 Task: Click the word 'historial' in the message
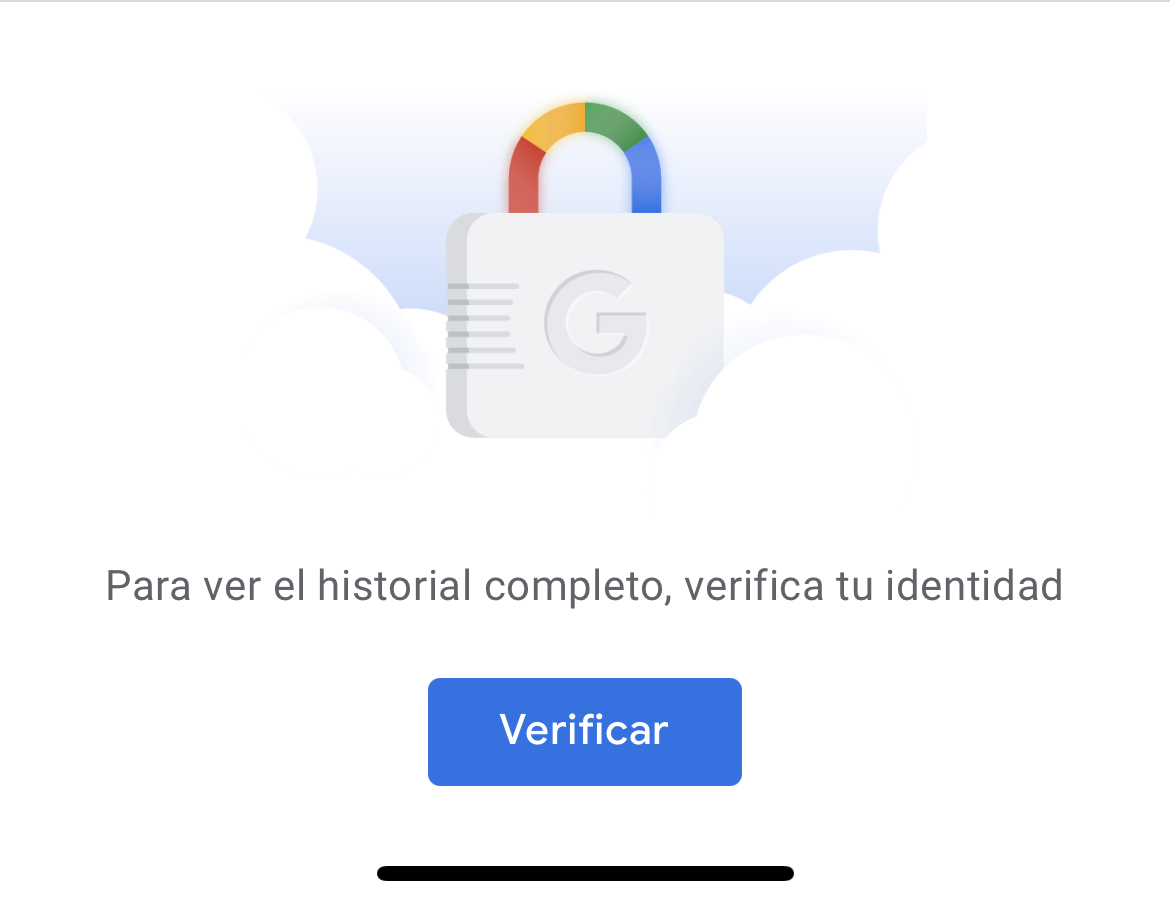(x=394, y=586)
